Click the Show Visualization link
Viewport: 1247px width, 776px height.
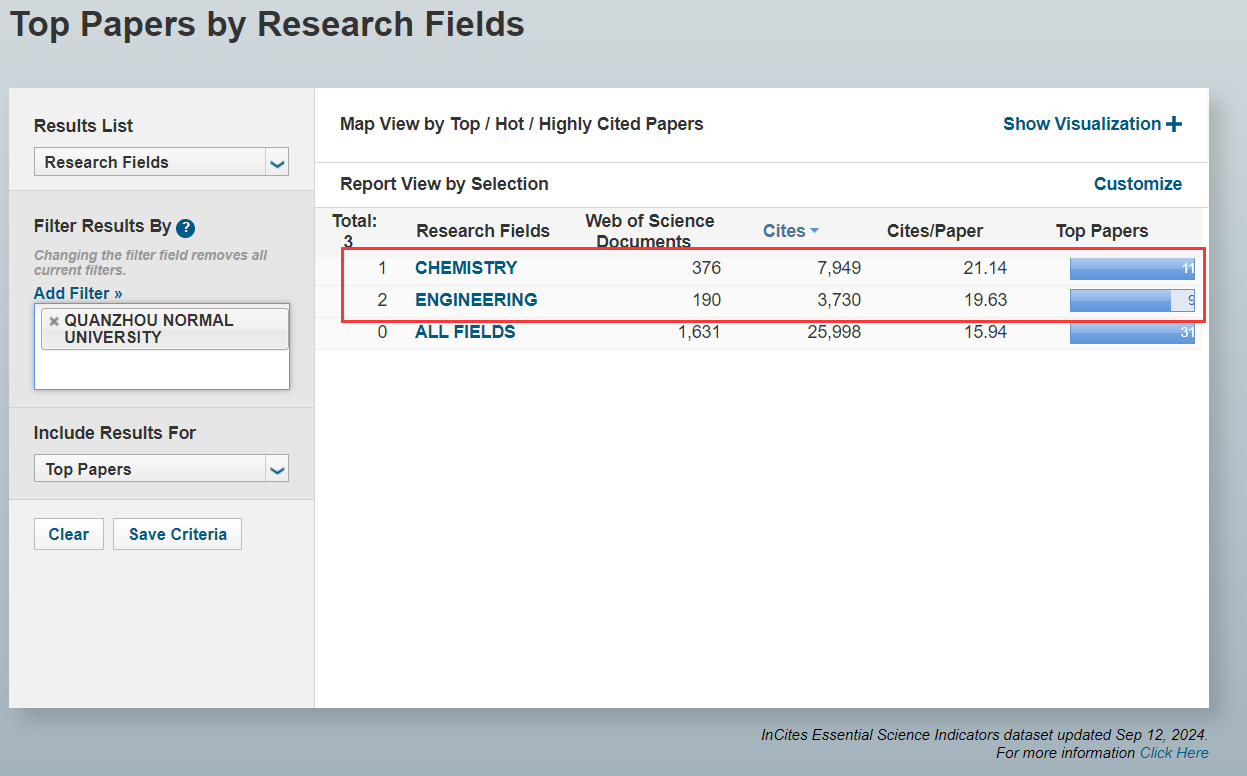(1081, 124)
